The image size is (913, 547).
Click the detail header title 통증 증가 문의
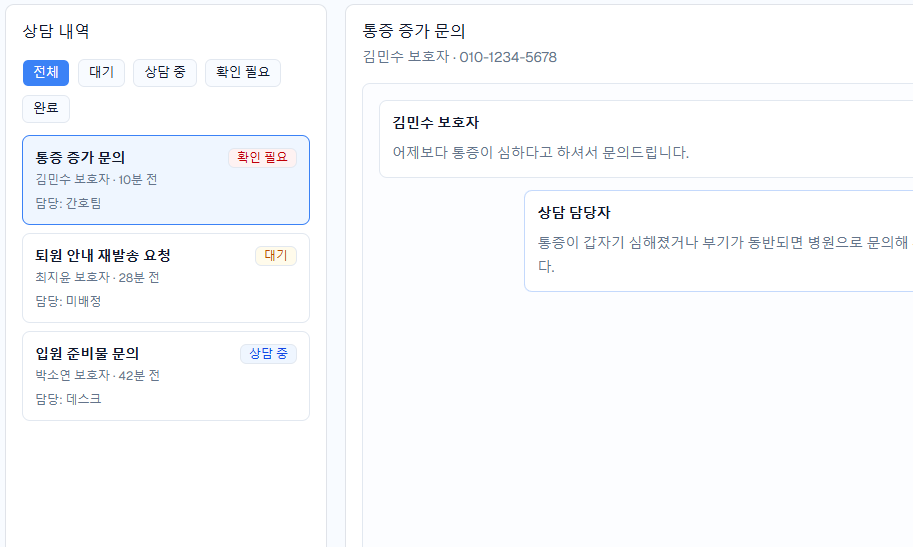click(414, 31)
